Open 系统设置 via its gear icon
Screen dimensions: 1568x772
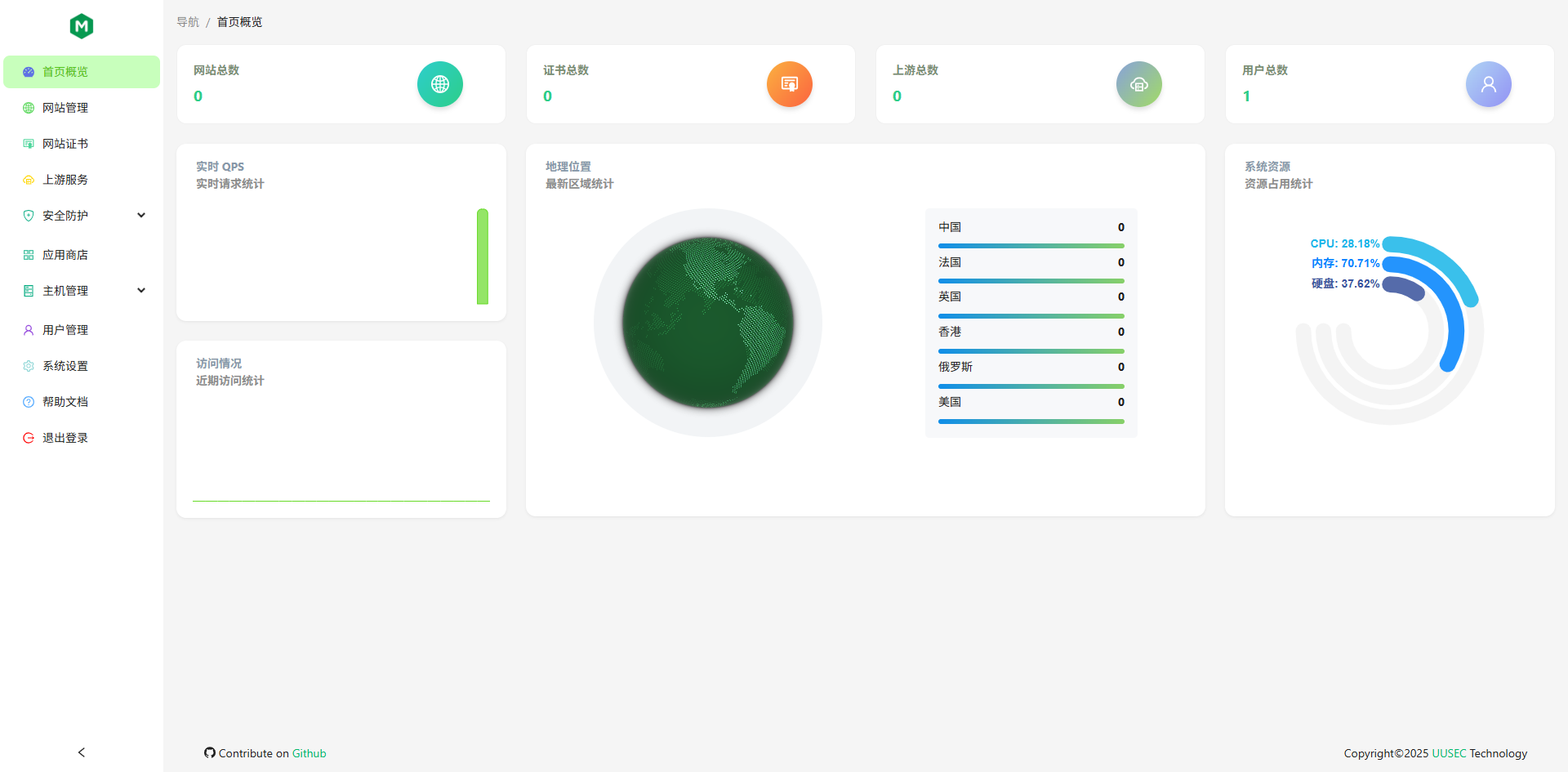(x=29, y=365)
